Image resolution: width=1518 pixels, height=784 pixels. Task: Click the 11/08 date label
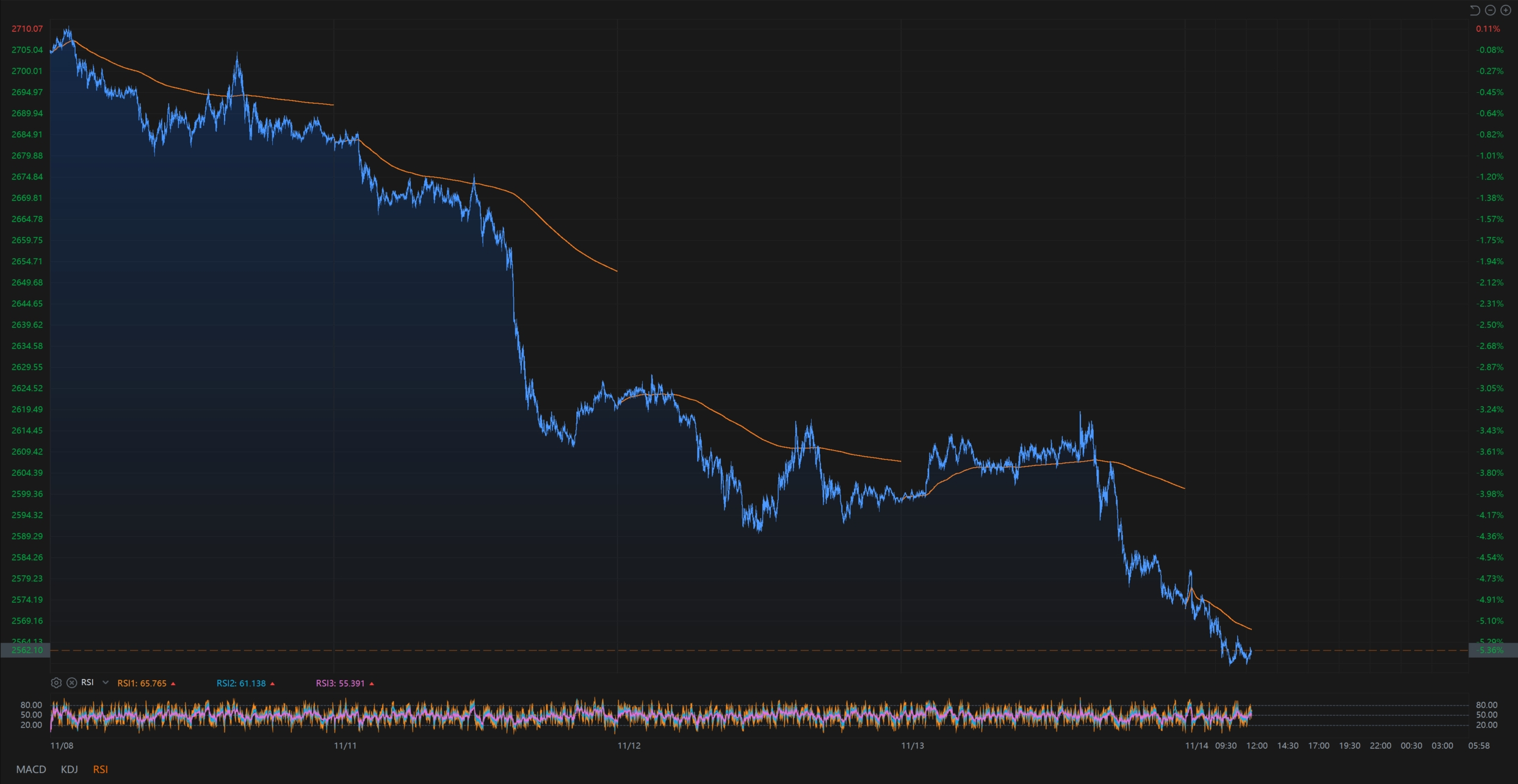62,746
